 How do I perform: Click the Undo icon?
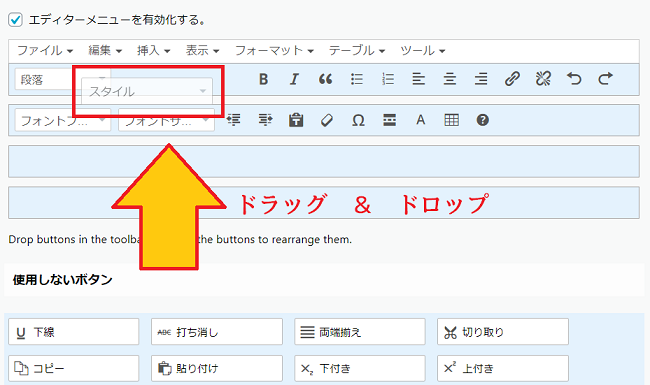[574, 79]
